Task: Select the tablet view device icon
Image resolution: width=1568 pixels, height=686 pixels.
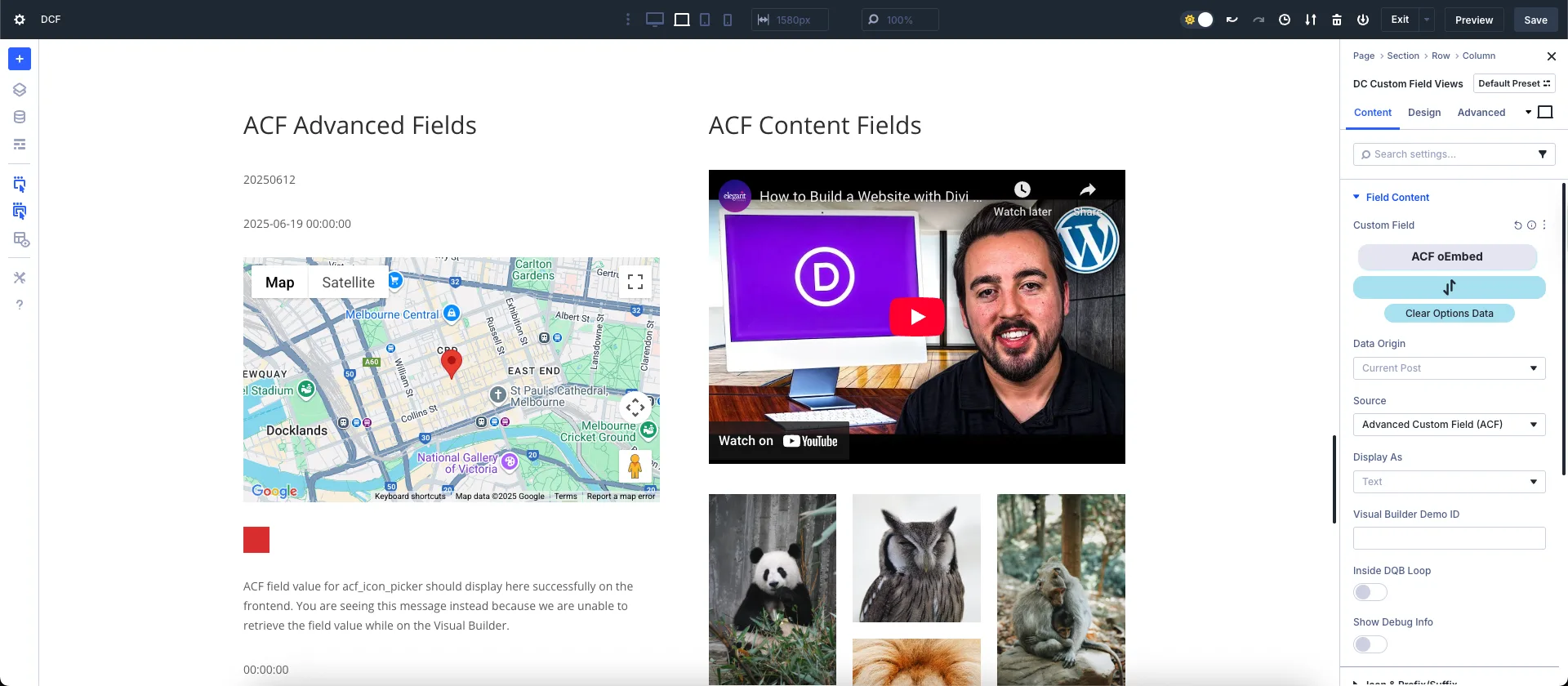Action: [x=705, y=20]
